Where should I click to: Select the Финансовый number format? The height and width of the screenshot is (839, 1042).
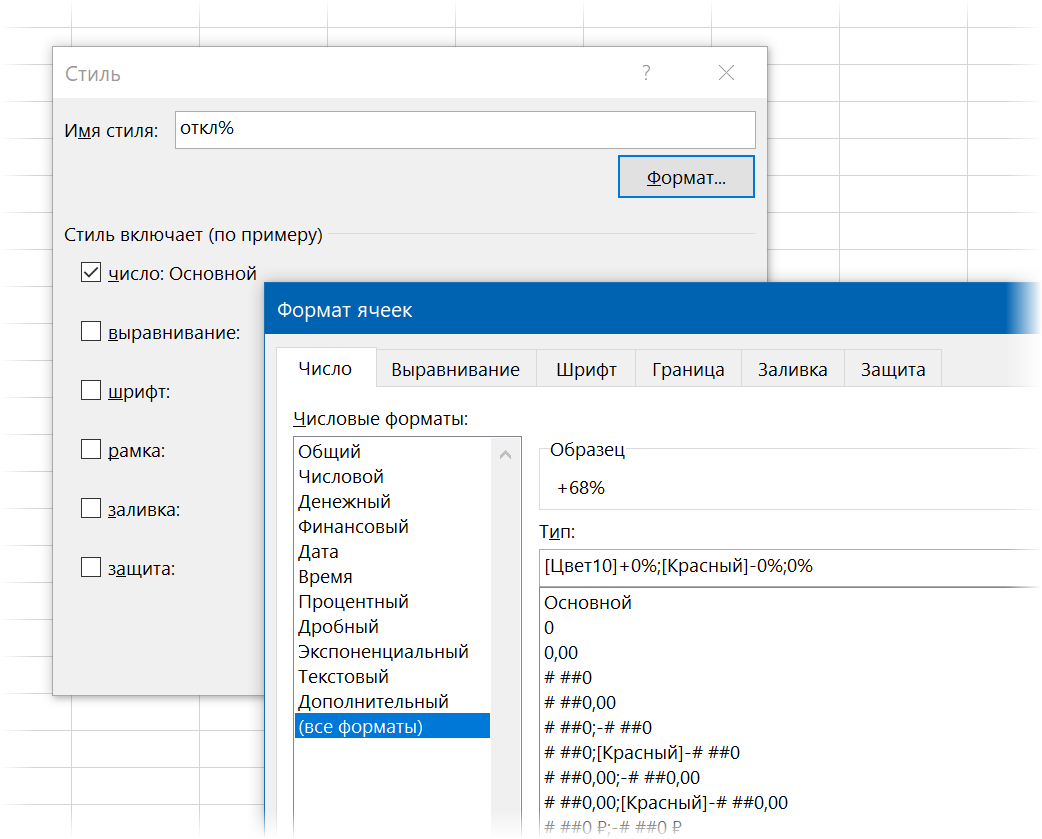[x=392, y=527]
